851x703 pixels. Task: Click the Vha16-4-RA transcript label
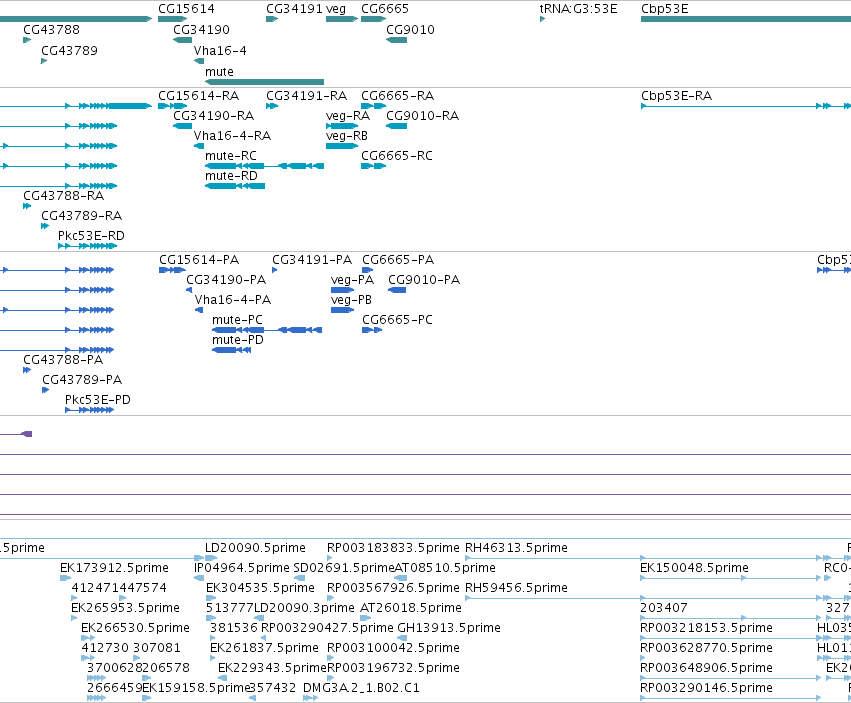232,136
